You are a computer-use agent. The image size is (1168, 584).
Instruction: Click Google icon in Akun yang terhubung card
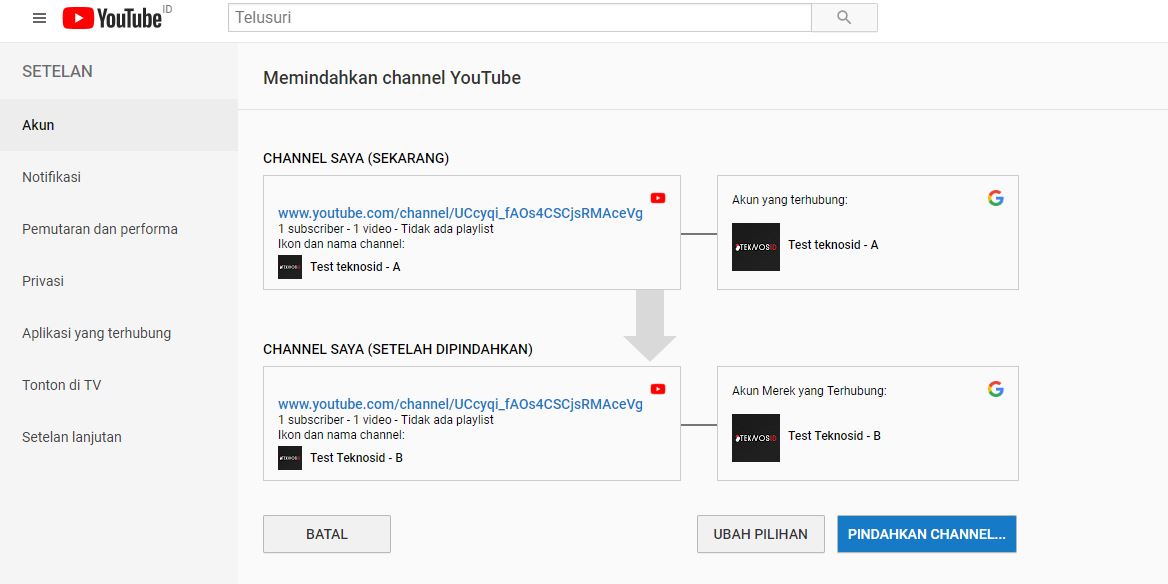pyautogui.click(x=996, y=198)
